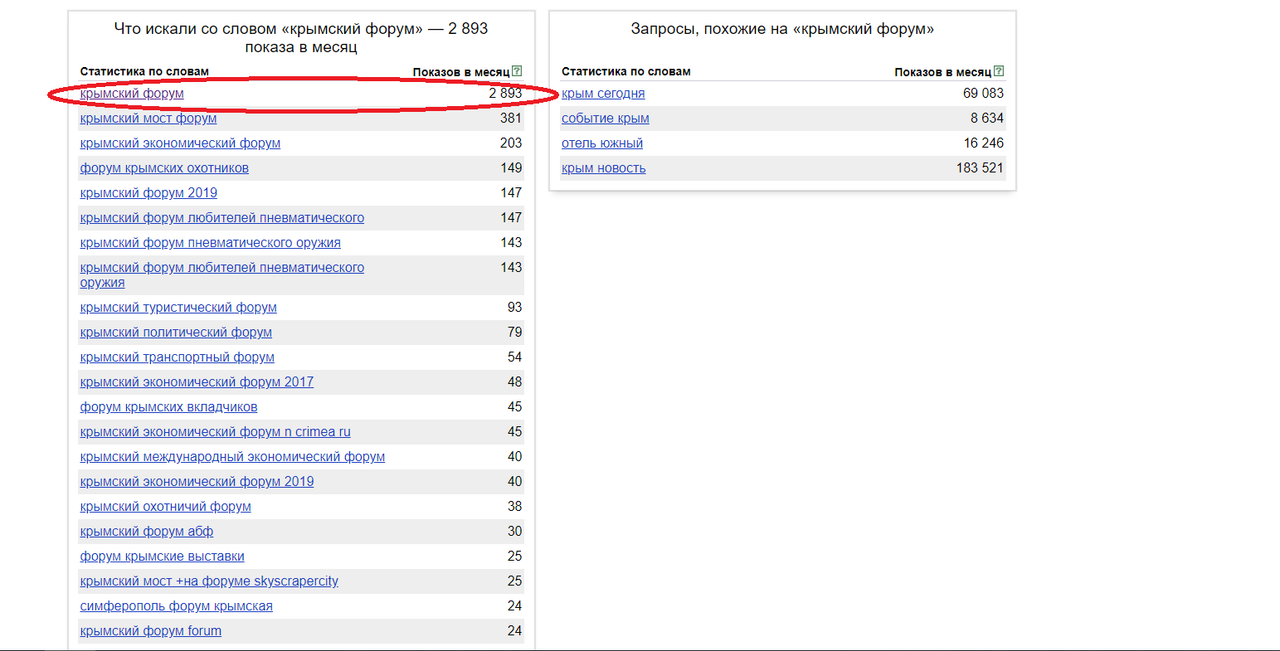The height and width of the screenshot is (651, 1280).
Task: Click the "крымский форум forum" link
Action: [x=151, y=632]
